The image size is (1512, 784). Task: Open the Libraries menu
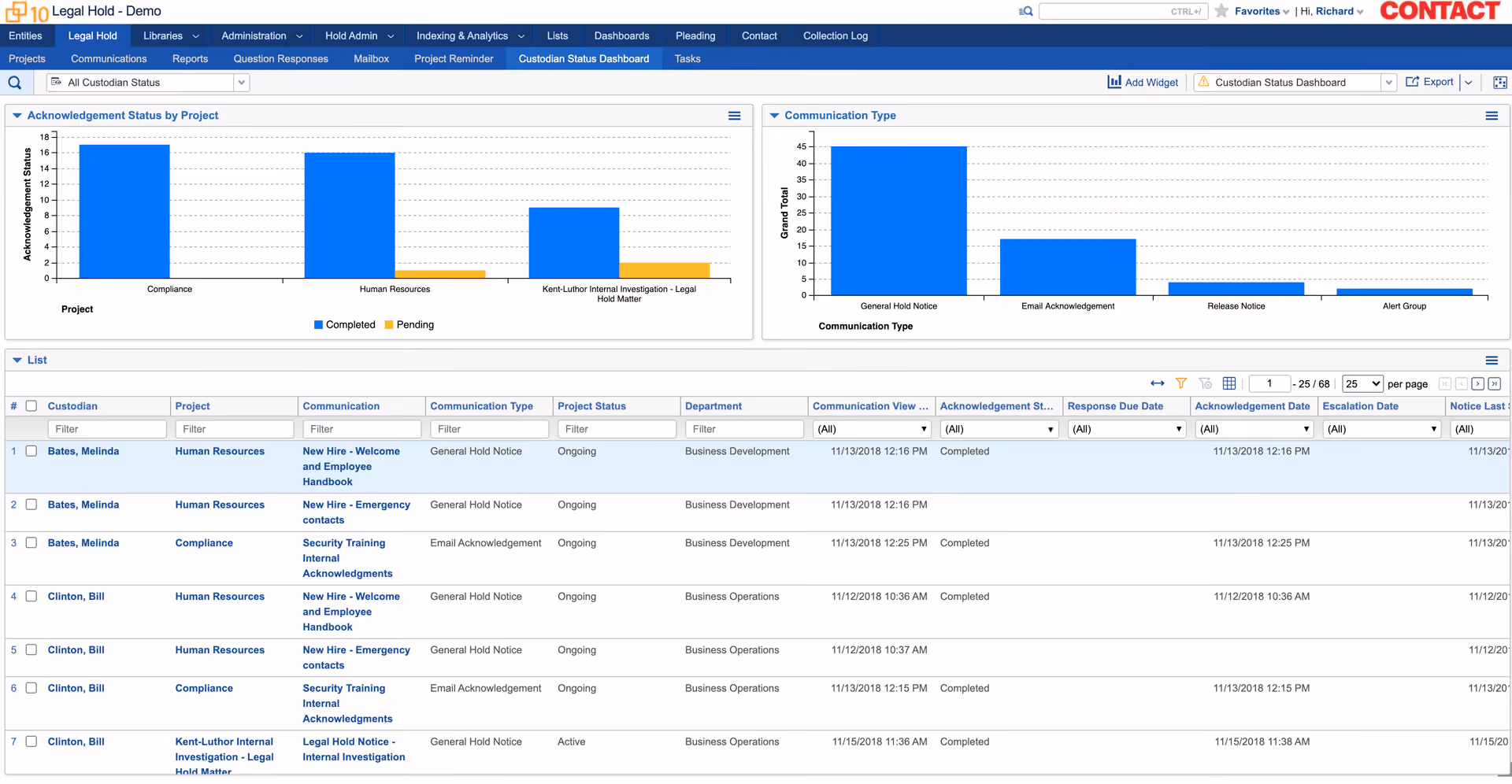[171, 36]
